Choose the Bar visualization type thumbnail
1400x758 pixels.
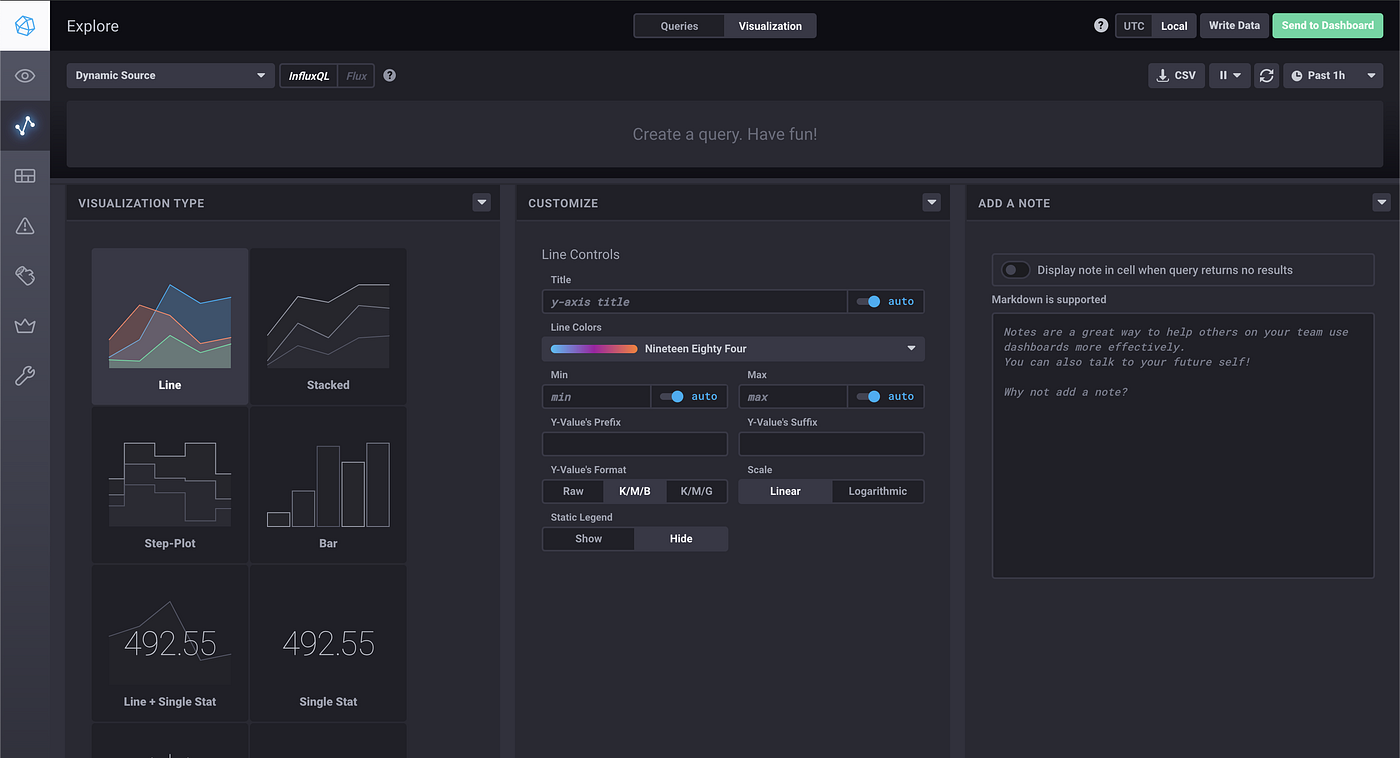[x=328, y=485]
